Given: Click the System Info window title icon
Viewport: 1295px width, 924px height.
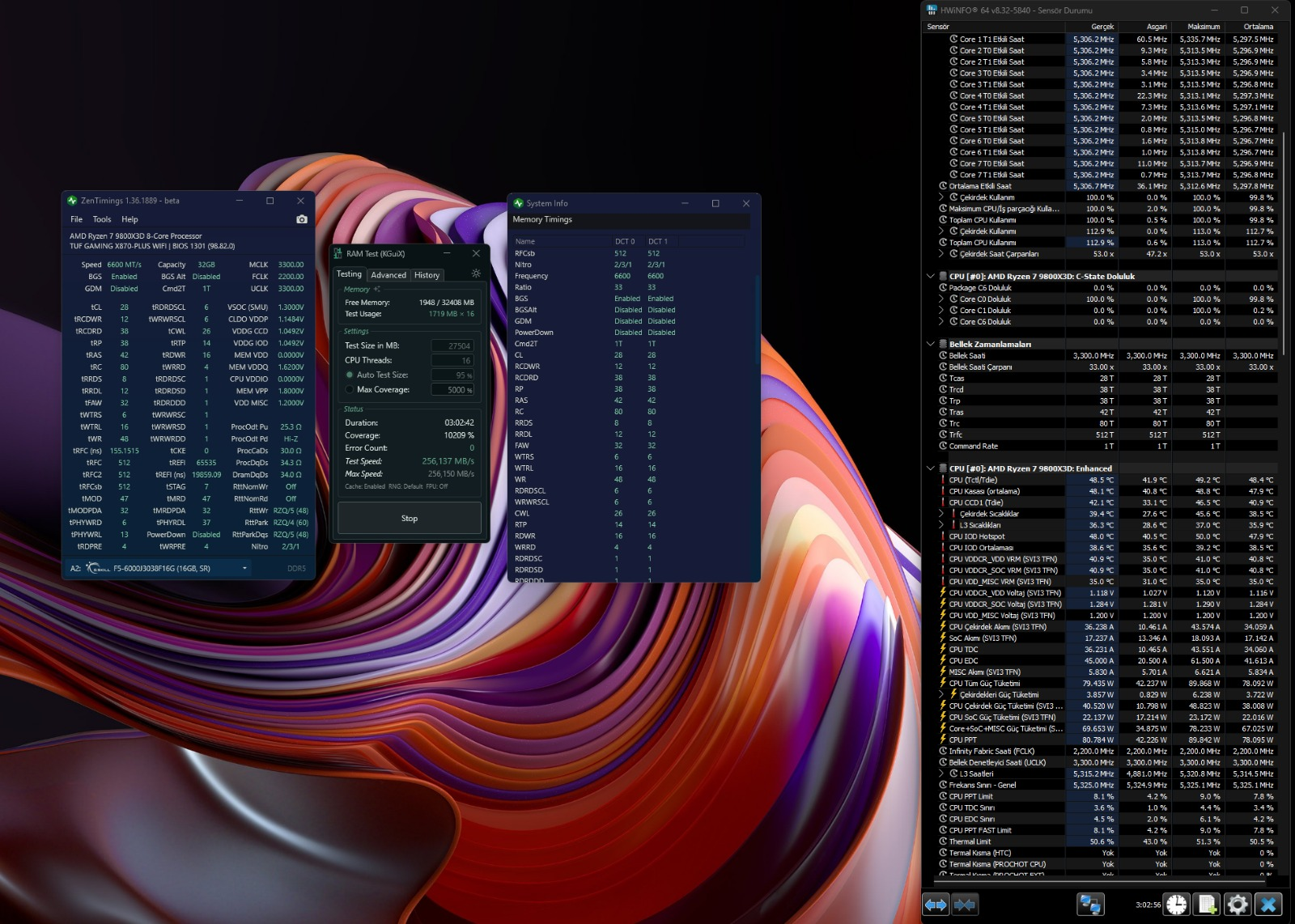Looking at the screenshot, I should pos(518,203).
